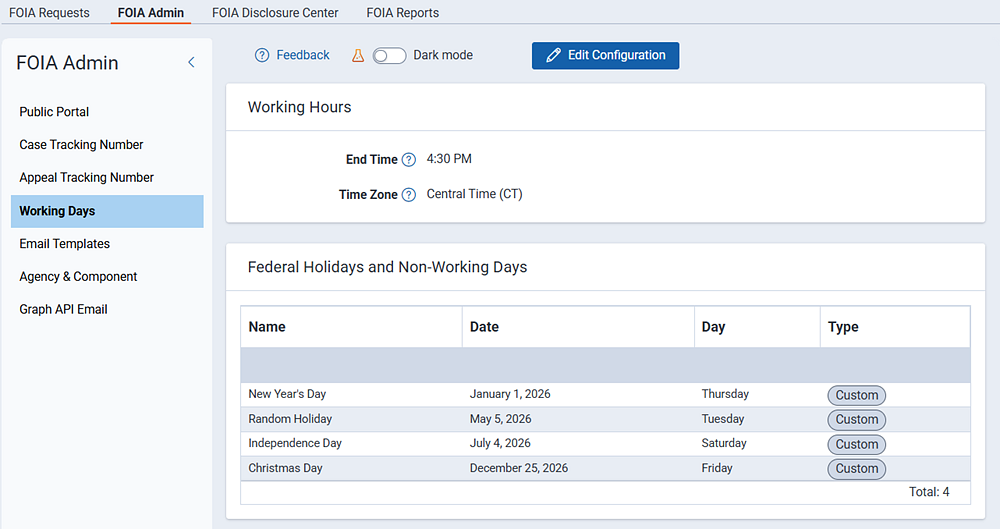
Task: Click the Custom badge for Random Holiday
Action: [857, 420]
